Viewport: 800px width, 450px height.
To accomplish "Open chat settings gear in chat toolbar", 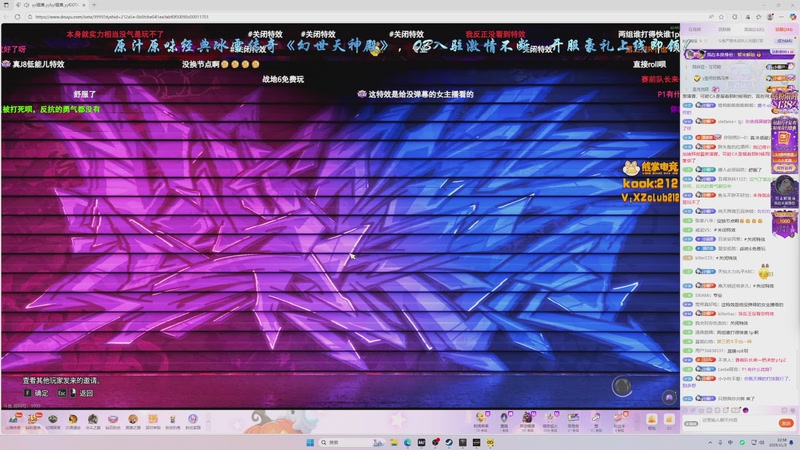I will [794, 410].
